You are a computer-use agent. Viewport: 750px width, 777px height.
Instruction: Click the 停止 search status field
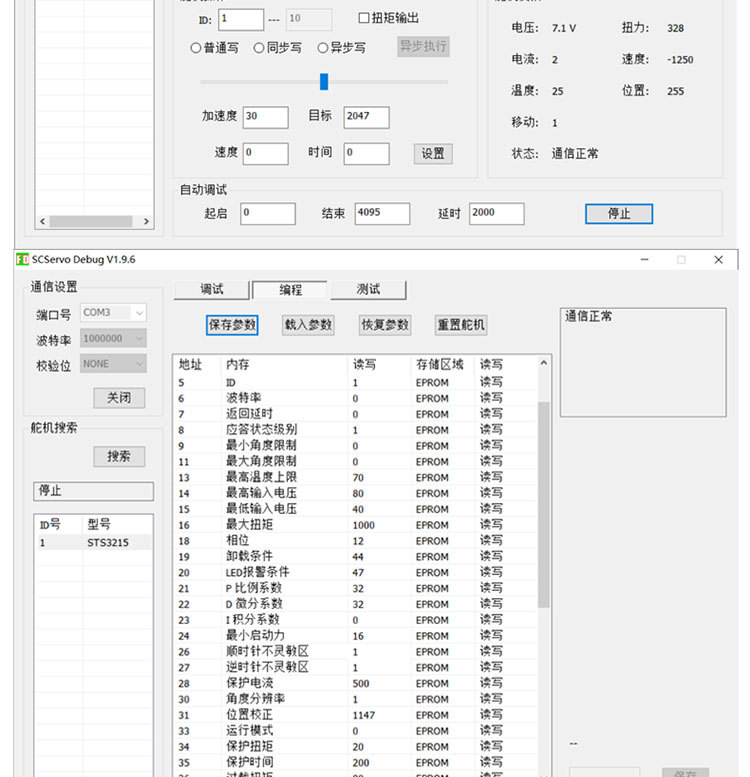(x=94, y=491)
